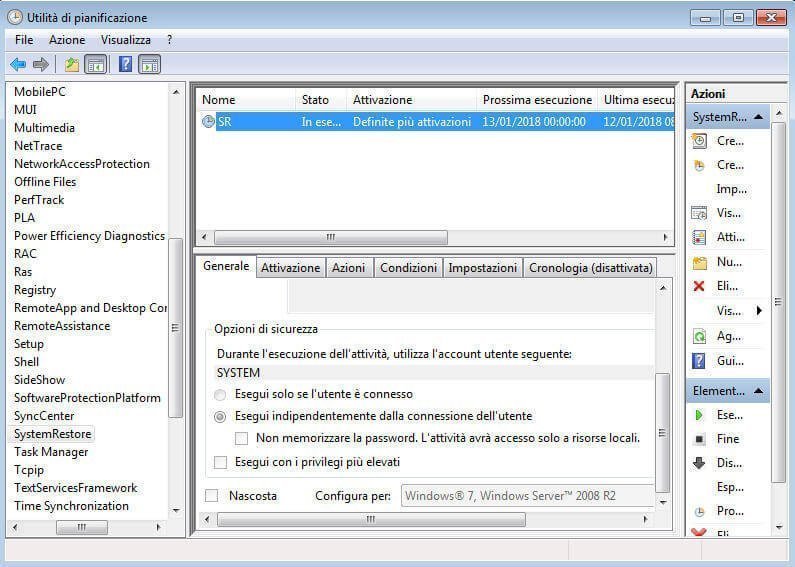The width and height of the screenshot is (795, 567).
Task: Select the Power Efficiency Diagnostics folder
Action: pos(89,236)
